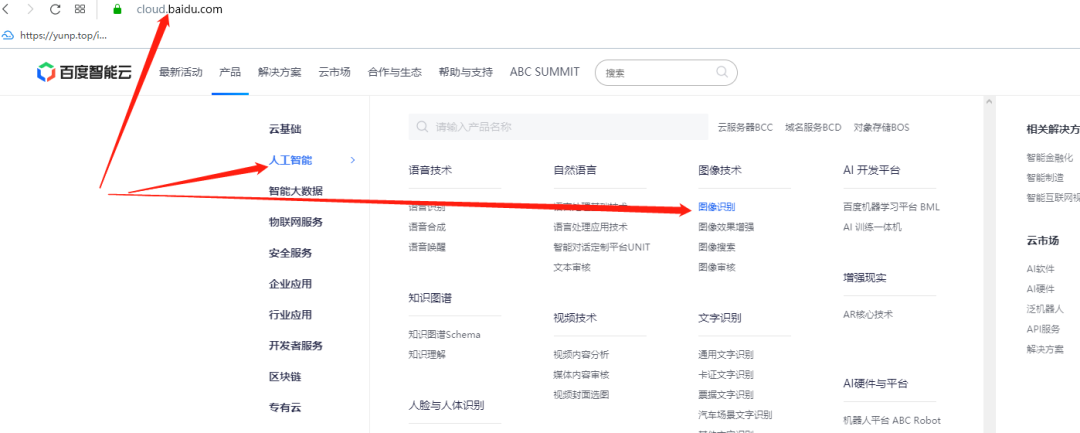
Task: Select 安全服务 category
Action: coord(290,253)
